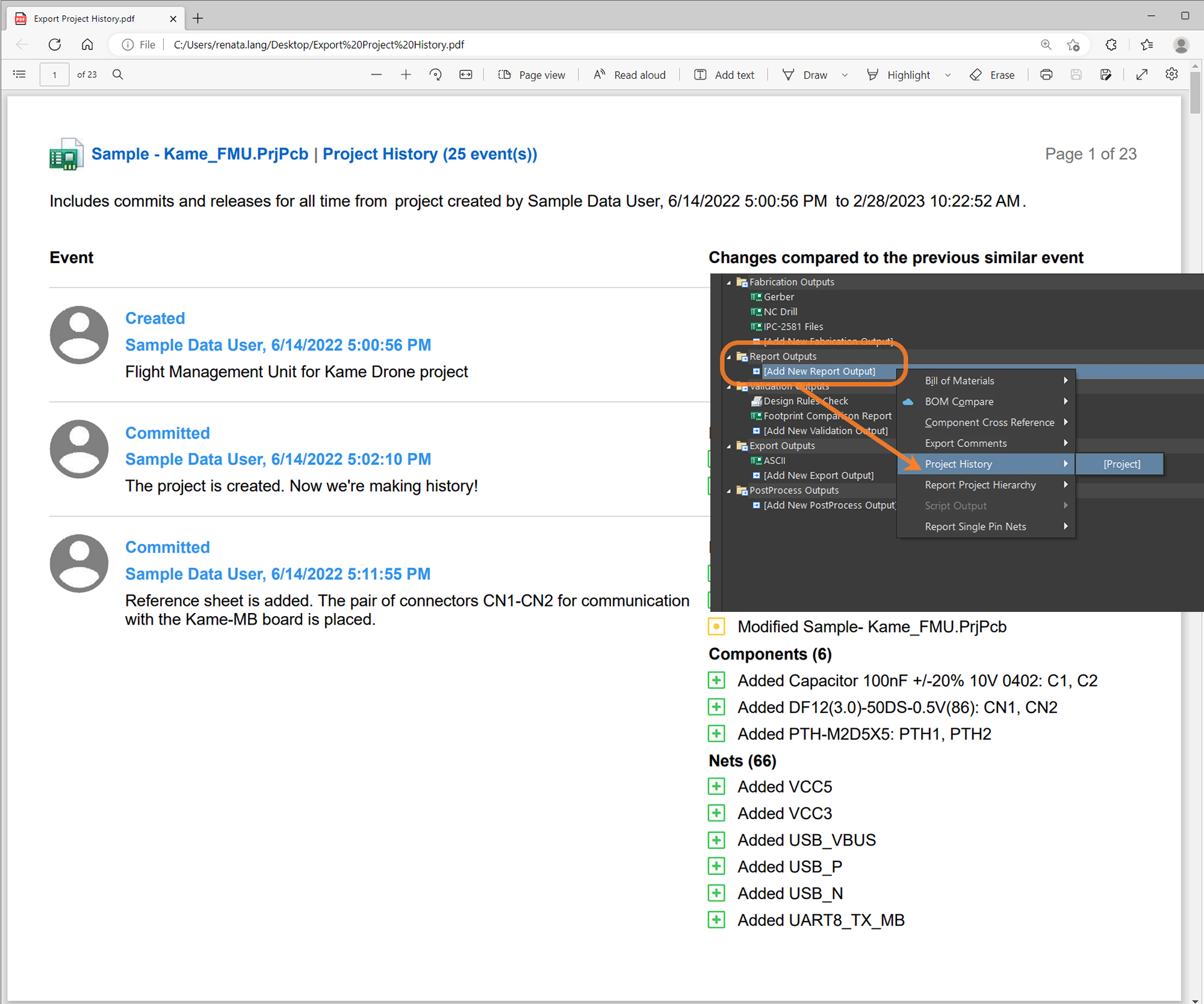
Task: Toggle Page view mode
Action: (532, 75)
